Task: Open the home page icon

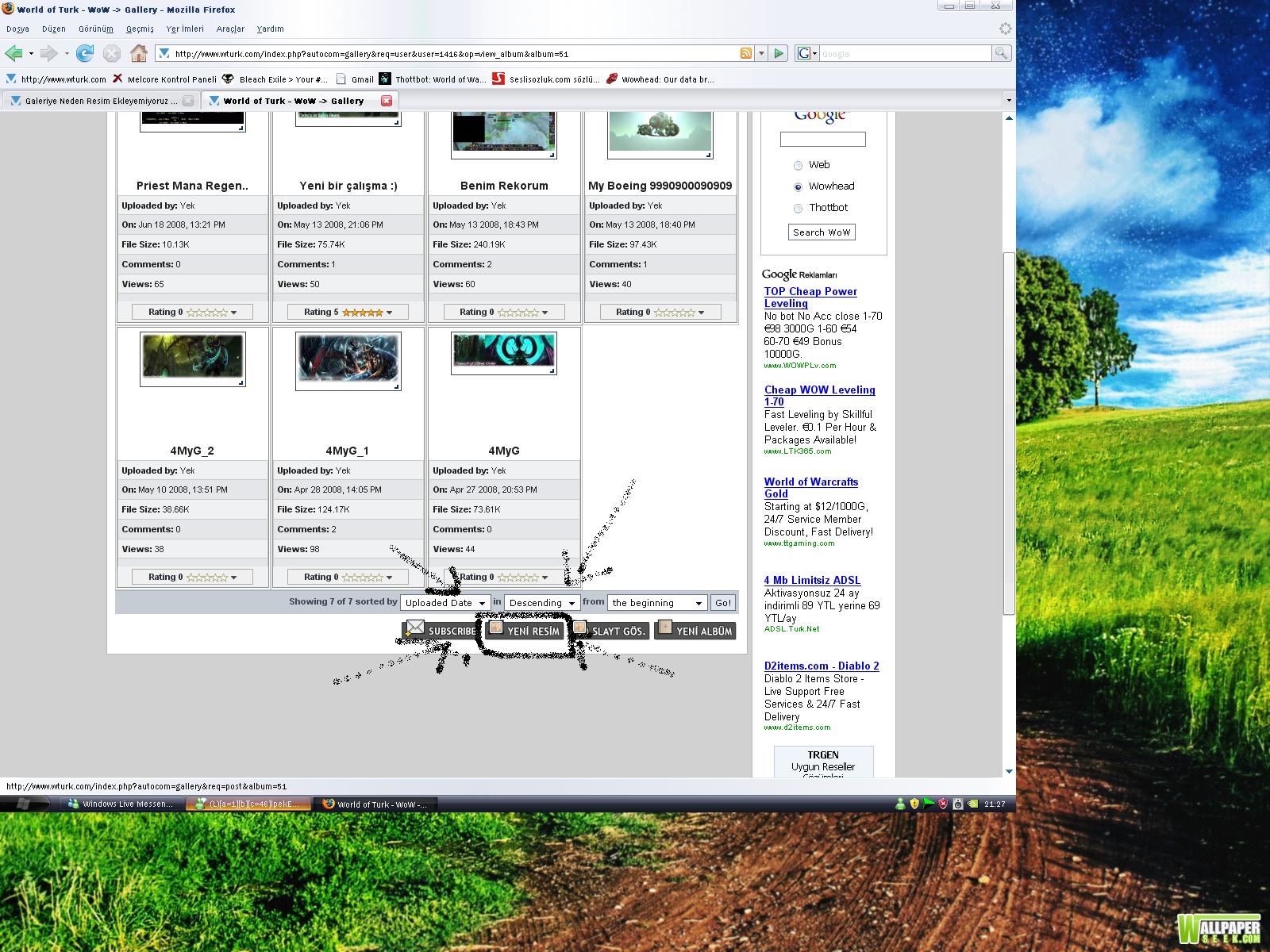Action: point(139,53)
